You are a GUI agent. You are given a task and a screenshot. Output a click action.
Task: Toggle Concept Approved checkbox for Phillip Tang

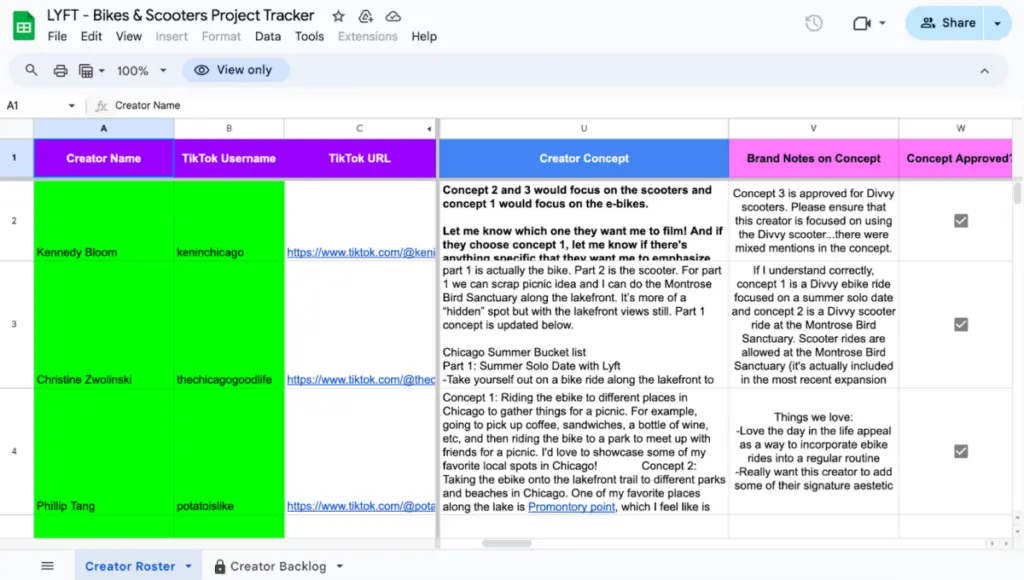click(x=960, y=451)
